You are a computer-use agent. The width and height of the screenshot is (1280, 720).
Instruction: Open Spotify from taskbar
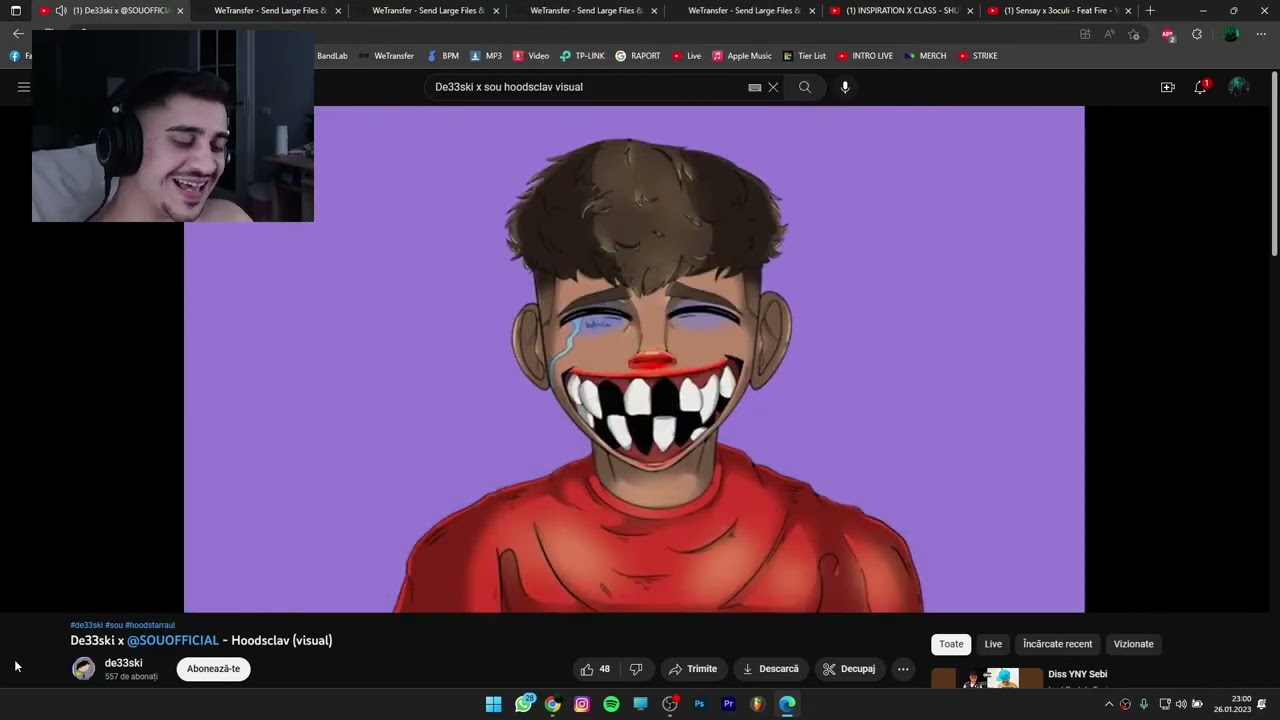611,704
